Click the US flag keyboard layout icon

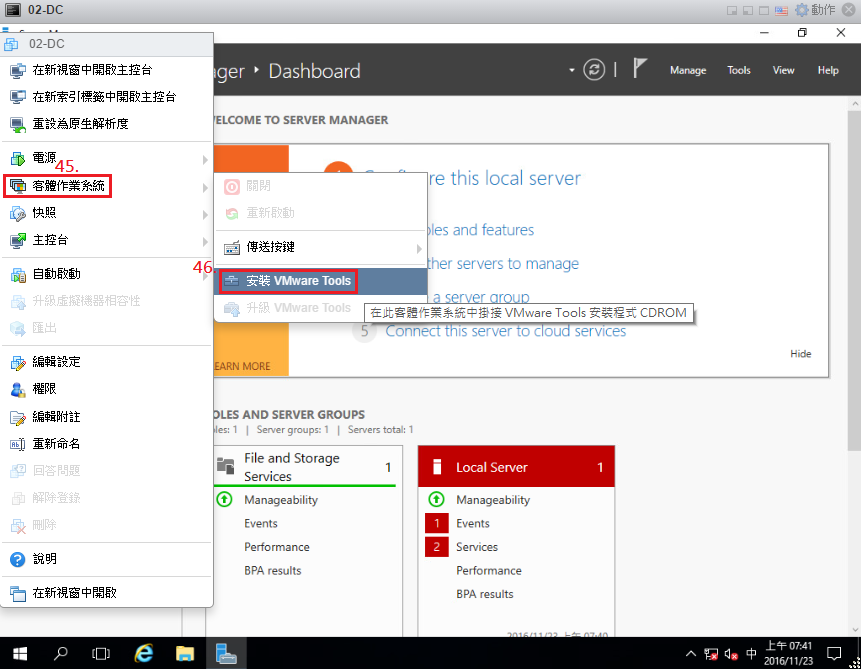coord(781,10)
